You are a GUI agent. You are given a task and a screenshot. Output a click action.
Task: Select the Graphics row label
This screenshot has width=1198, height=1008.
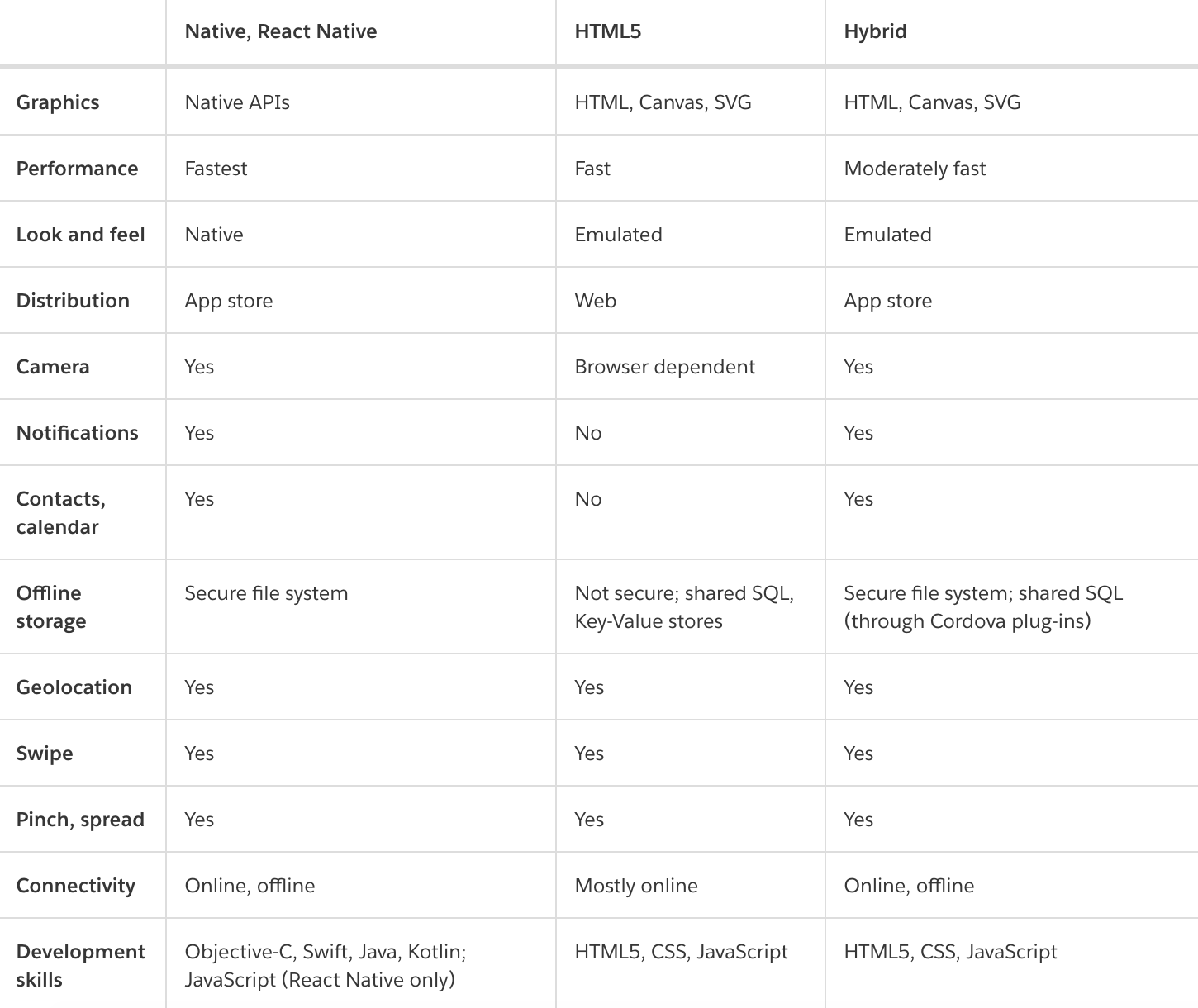58,102
